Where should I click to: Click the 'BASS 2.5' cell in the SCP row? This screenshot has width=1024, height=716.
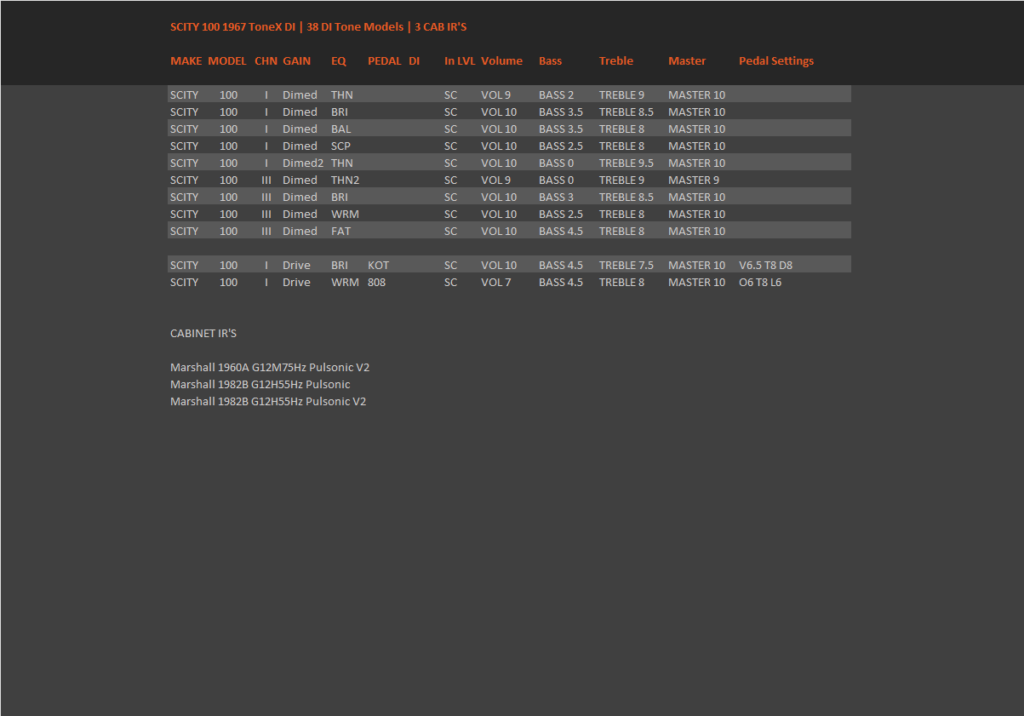560,146
